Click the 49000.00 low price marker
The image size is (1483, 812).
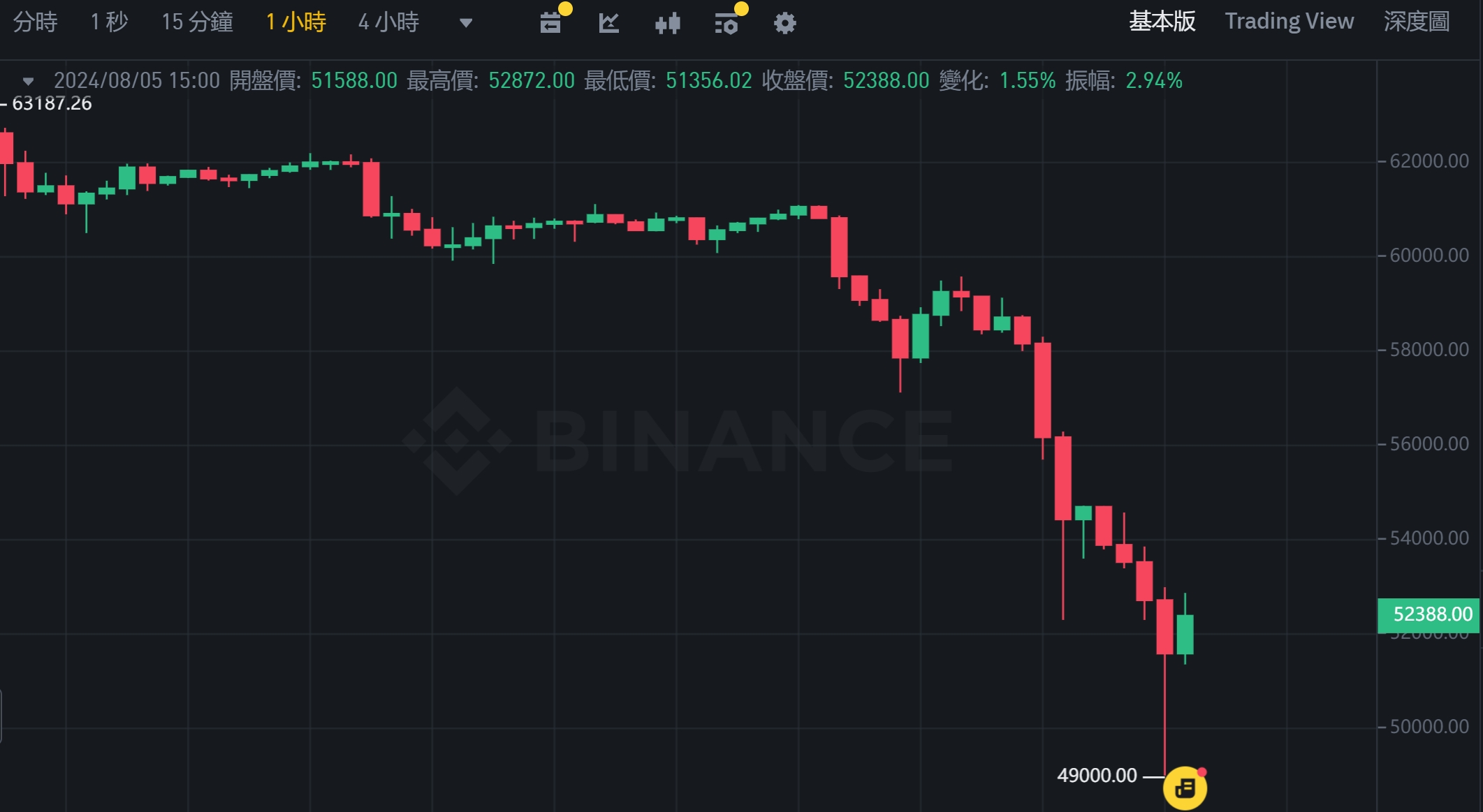(1097, 776)
